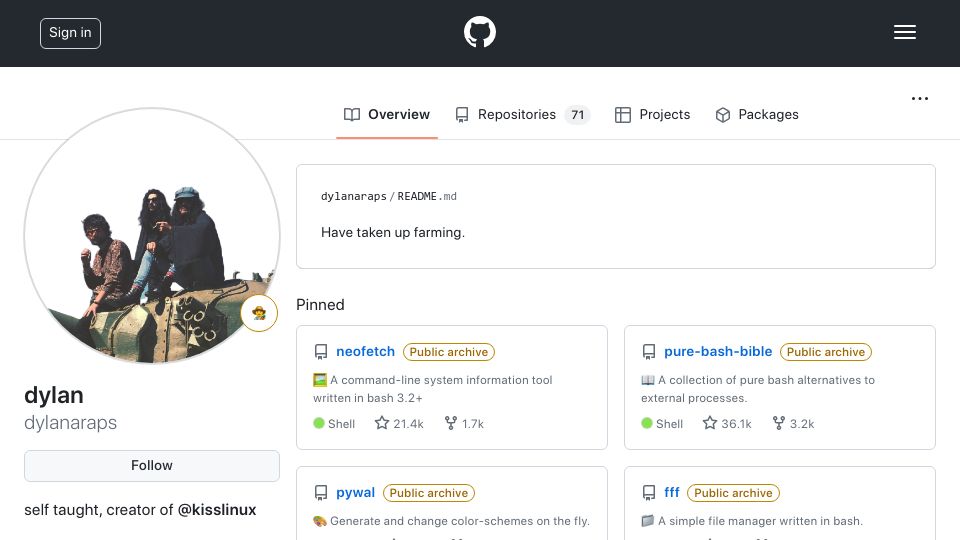Open the neofetch repository

pos(366,351)
